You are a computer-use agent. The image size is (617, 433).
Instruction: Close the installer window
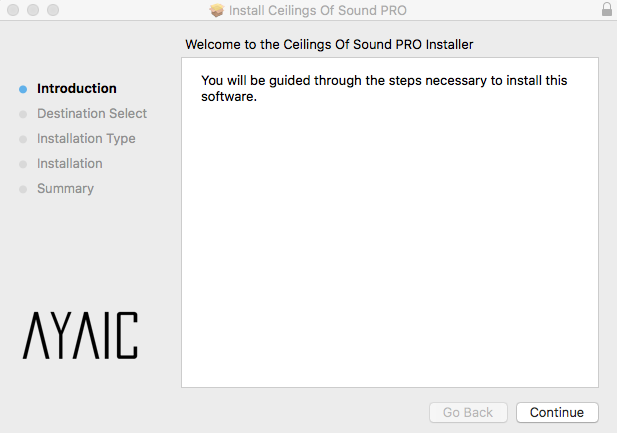click(13, 10)
